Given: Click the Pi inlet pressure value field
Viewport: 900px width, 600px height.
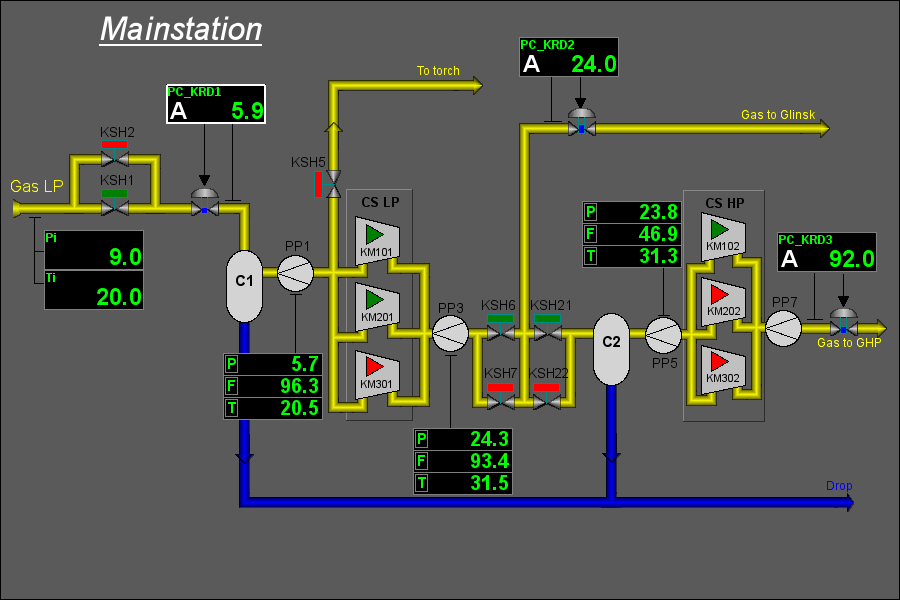Looking at the screenshot, I should click(x=93, y=250).
